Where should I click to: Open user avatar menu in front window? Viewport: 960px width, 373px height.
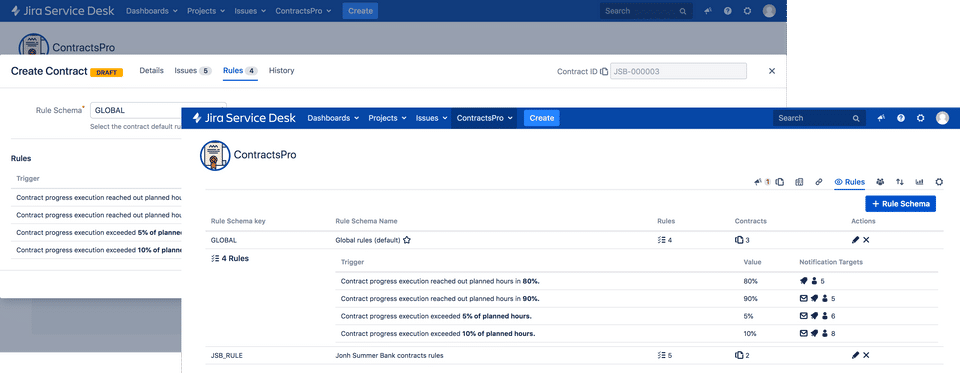(x=942, y=118)
